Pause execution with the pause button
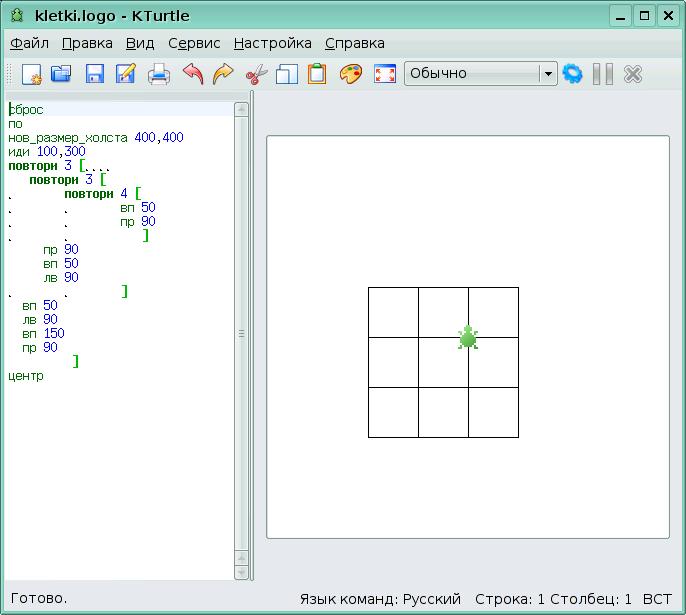 [x=602, y=74]
